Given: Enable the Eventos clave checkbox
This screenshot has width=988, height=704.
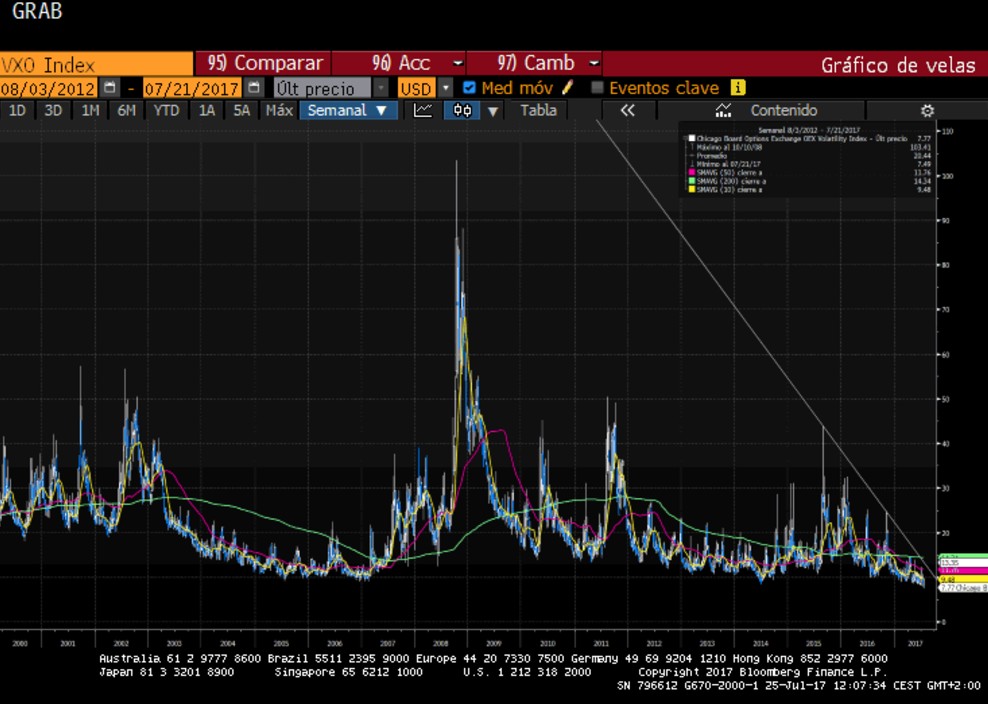Looking at the screenshot, I should pyautogui.click(x=598, y=88).
